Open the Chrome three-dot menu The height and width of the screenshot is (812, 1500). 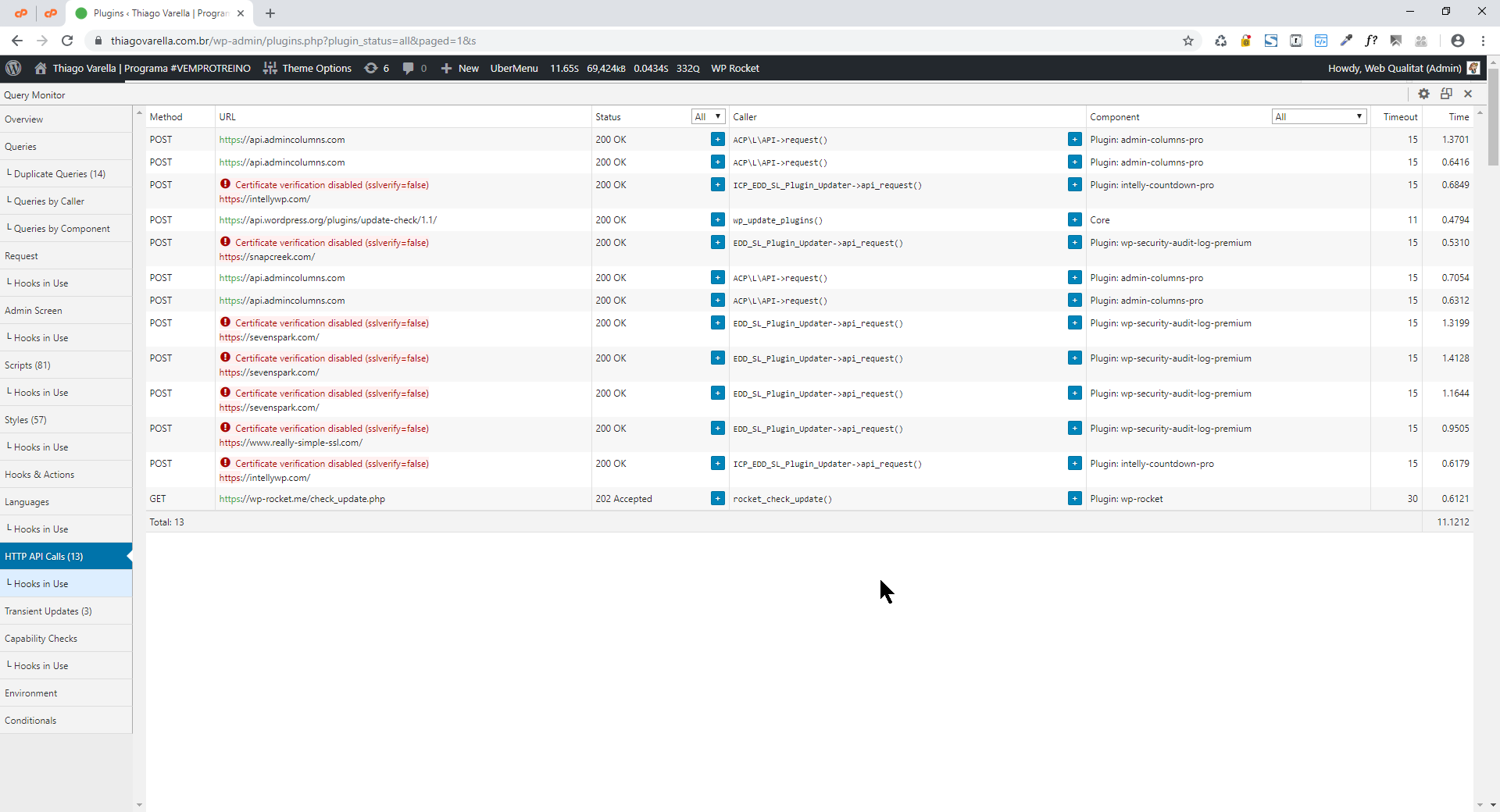[1484, 41]
